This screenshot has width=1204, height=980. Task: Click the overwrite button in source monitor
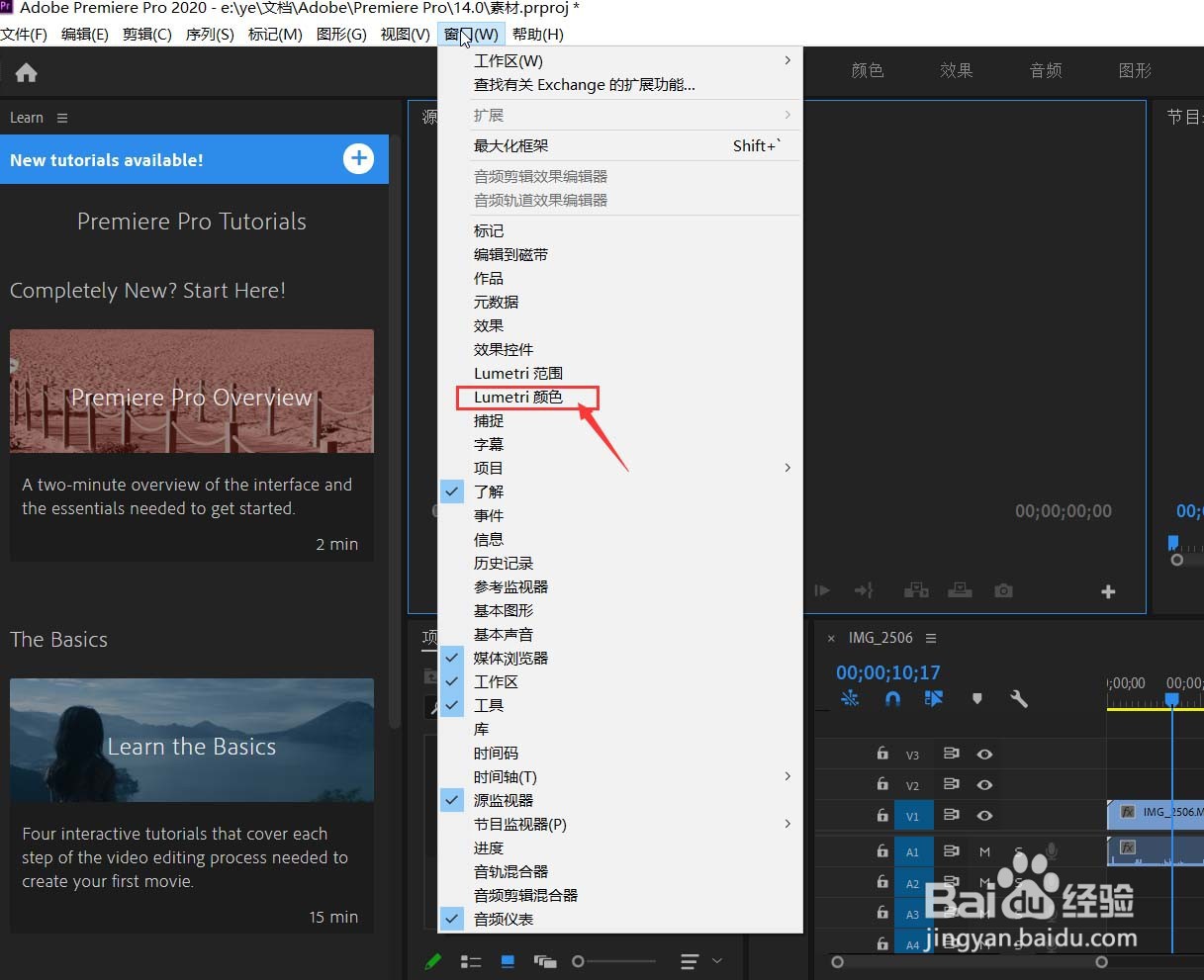point(960,590)
